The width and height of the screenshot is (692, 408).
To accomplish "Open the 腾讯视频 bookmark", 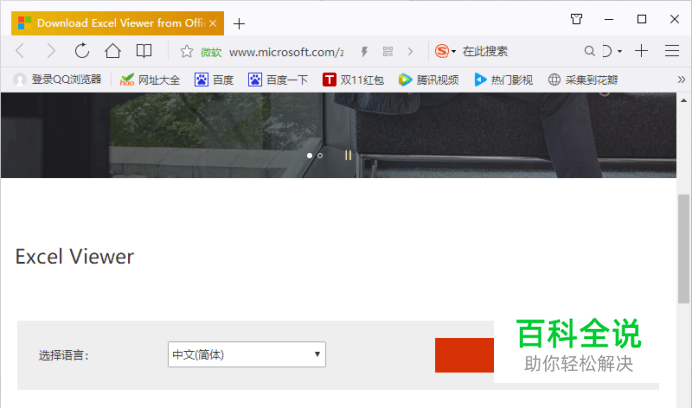I will pyautogui.click(x=429, y=80).
